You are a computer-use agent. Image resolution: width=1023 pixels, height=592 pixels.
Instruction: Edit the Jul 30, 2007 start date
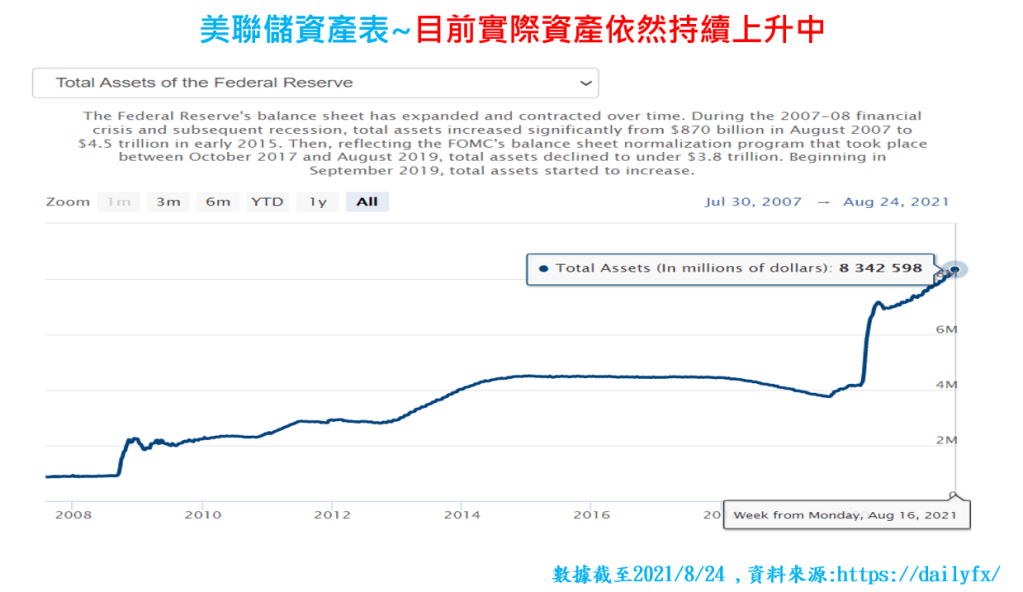(x=753, y=202)
